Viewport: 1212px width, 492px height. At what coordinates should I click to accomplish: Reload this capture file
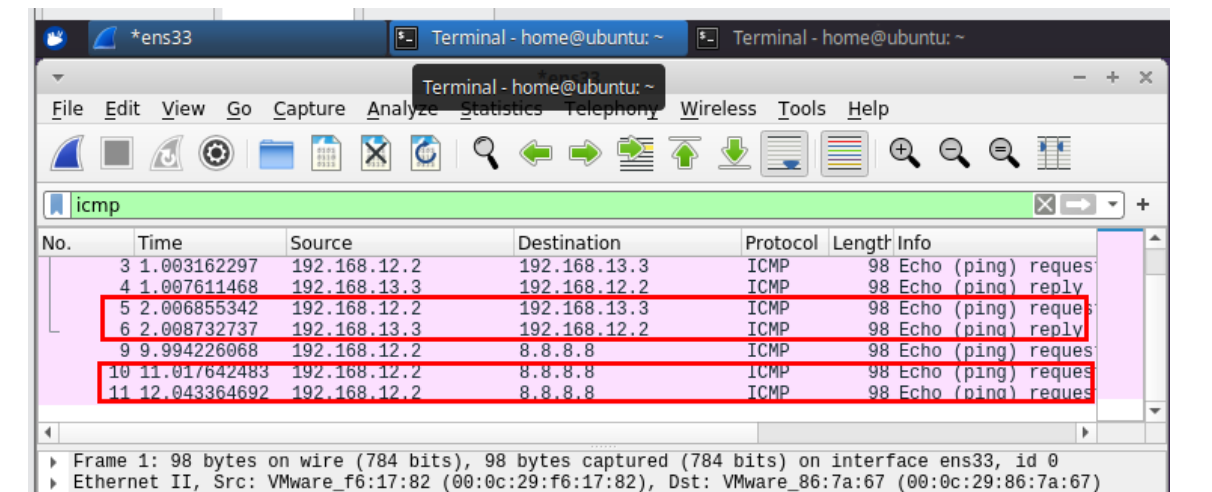[426, 153]
